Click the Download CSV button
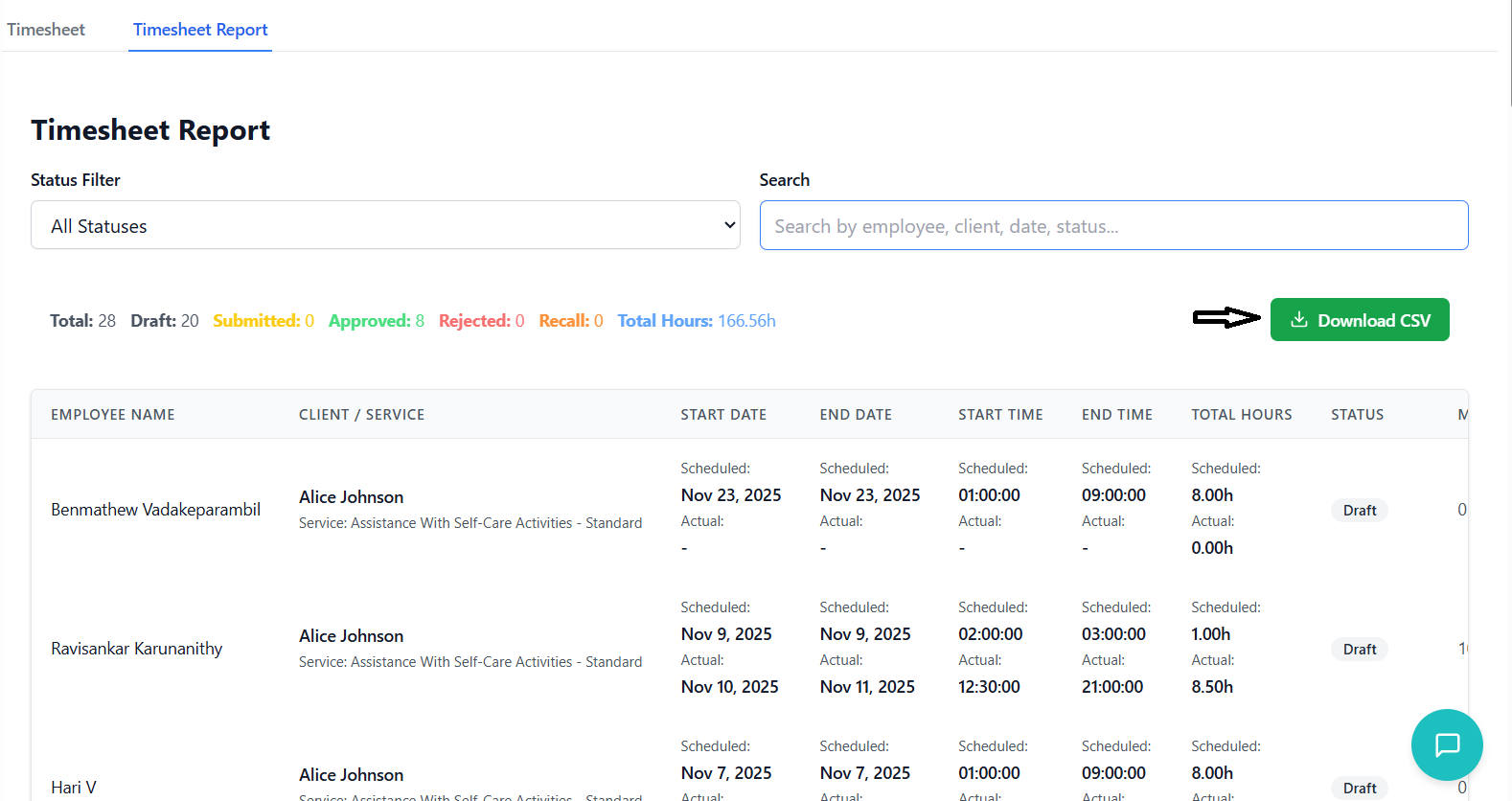The width and height of the screenshot is (1512, 801). (1359, 320)
